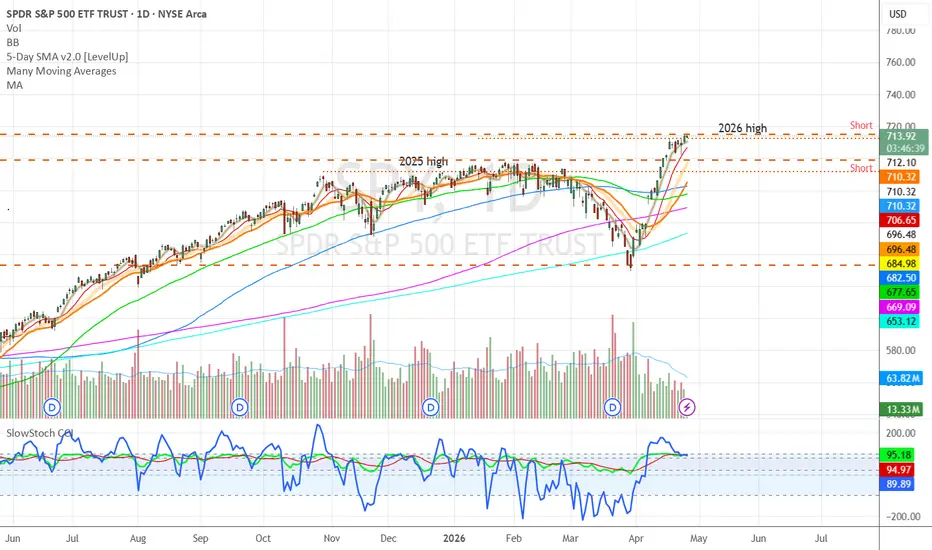Select the BB indicator legend
The image size is (932, 550).
12,42
